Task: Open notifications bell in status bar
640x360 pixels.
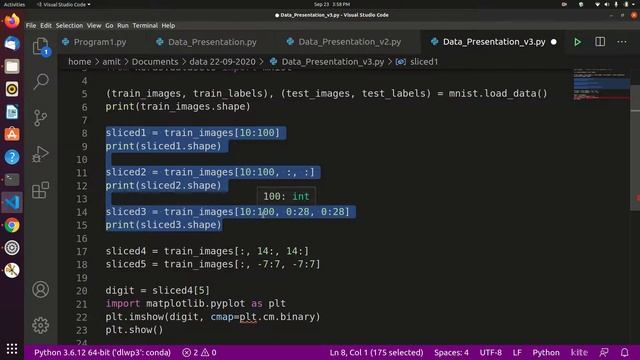Action: pyautogui.click(x=624, y=353)
